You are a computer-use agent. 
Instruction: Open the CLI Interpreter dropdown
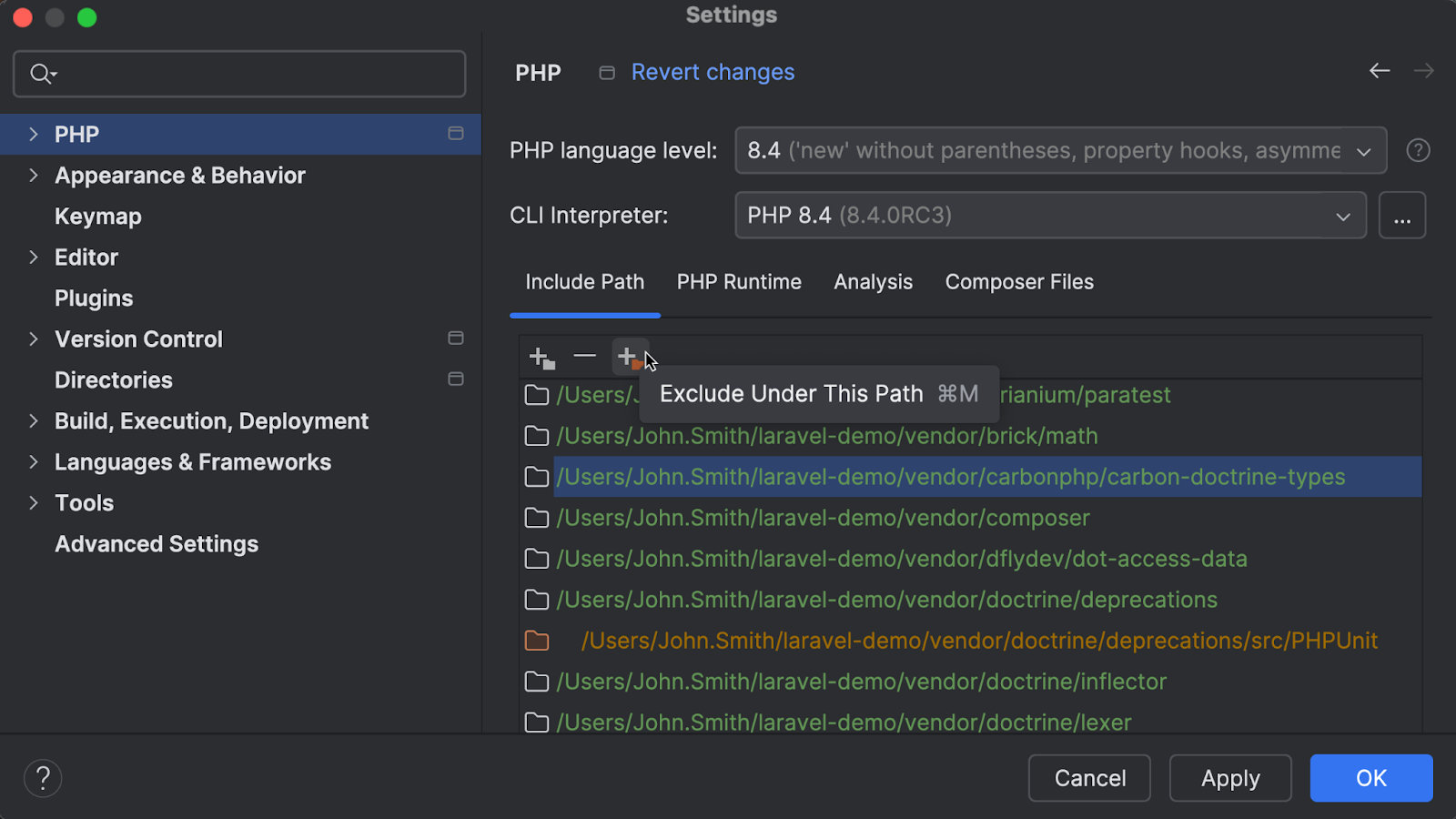1341,216
